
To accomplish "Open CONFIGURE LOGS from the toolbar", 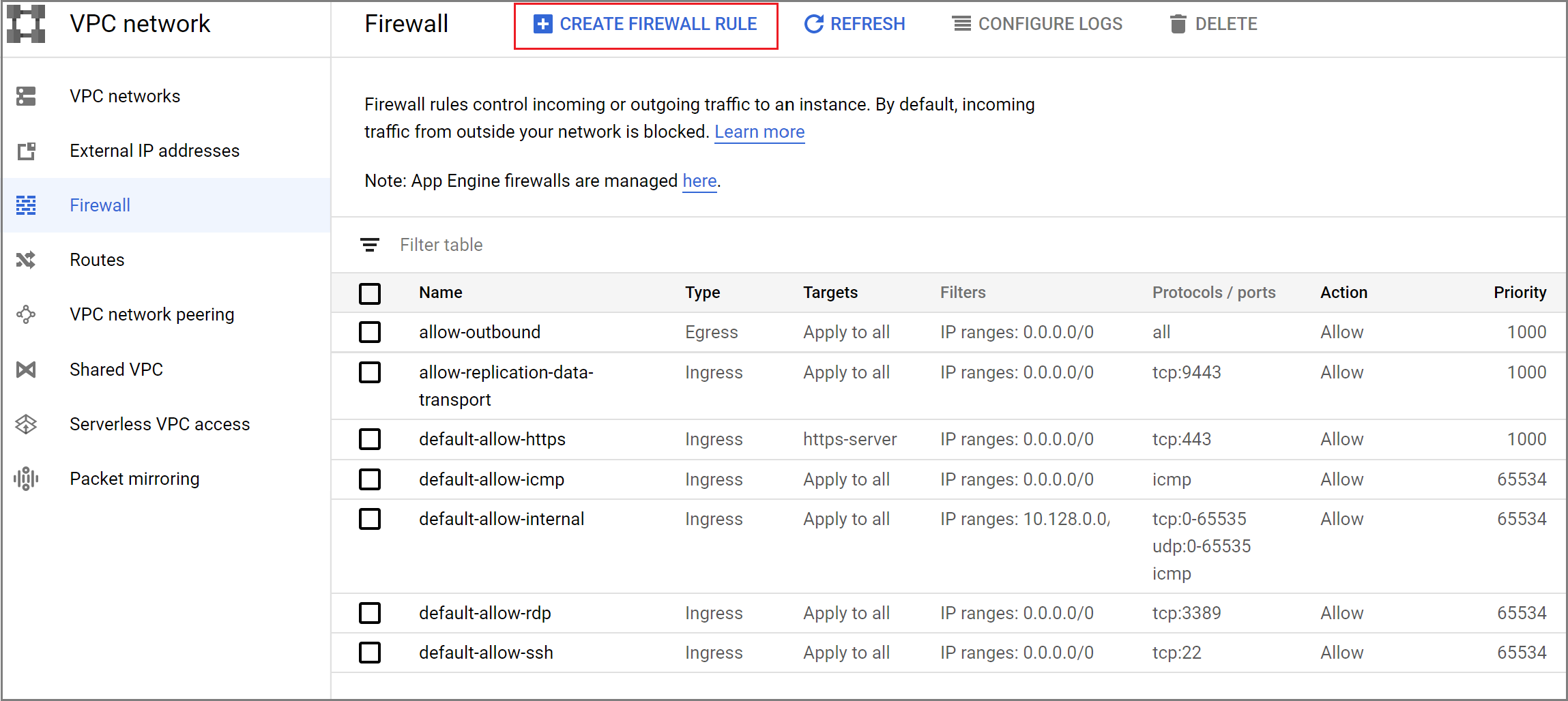I will (1038, 24).
